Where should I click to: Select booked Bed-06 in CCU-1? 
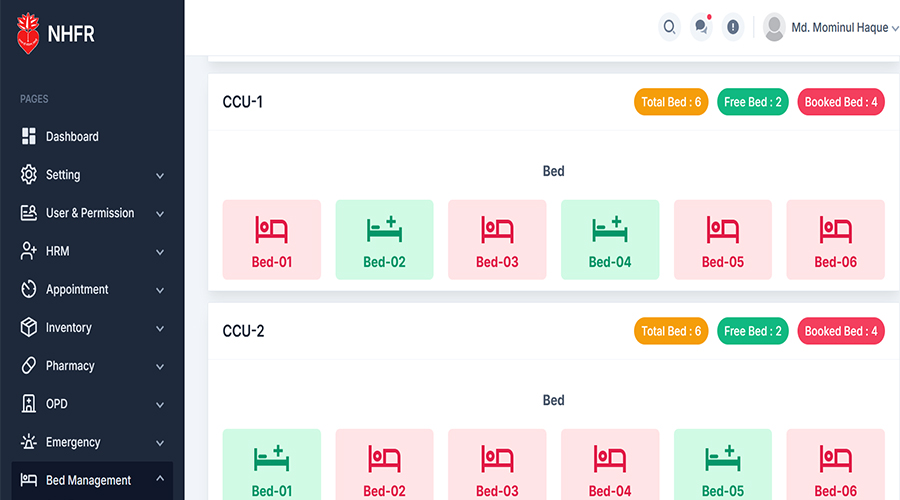835,239
